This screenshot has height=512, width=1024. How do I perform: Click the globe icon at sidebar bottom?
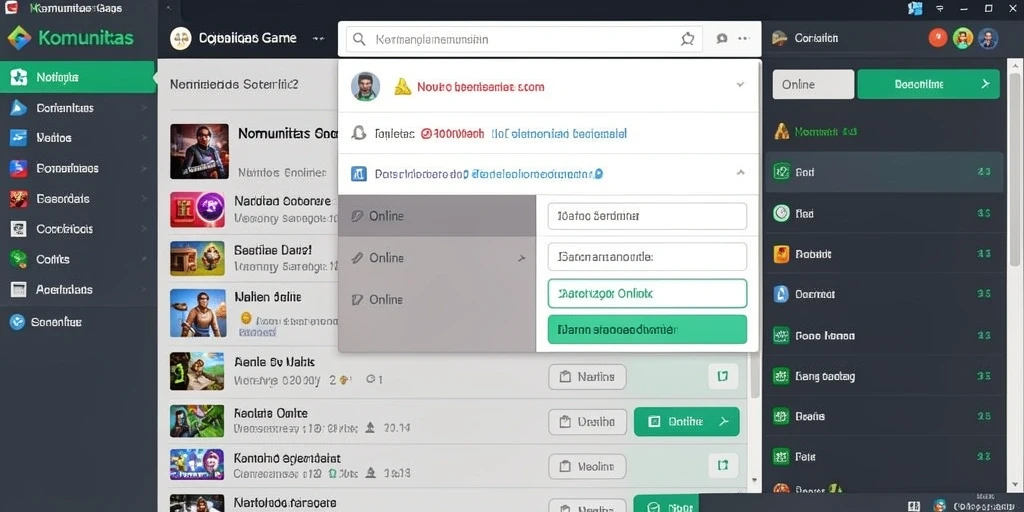(x=18, y=321)
